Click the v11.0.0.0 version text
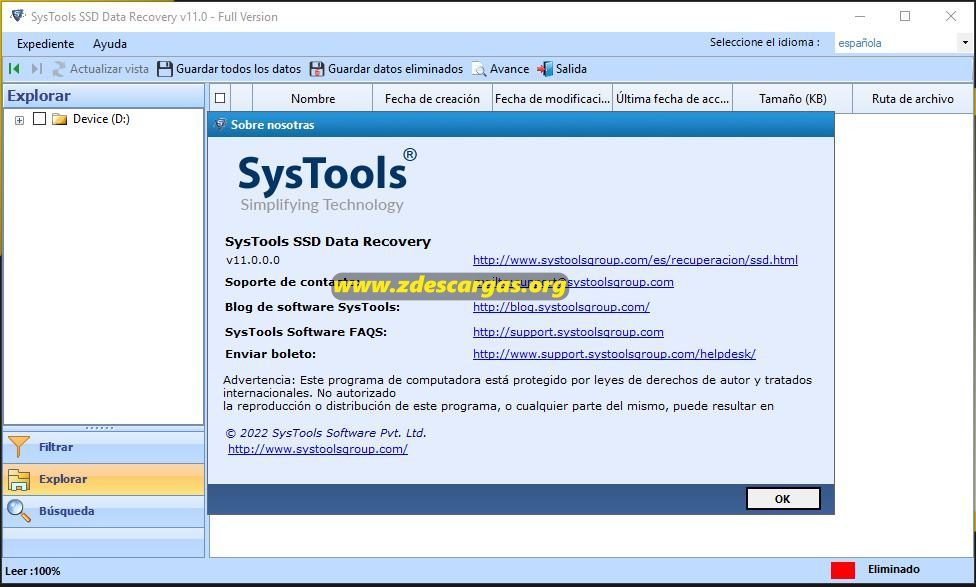 pos(253,260)
